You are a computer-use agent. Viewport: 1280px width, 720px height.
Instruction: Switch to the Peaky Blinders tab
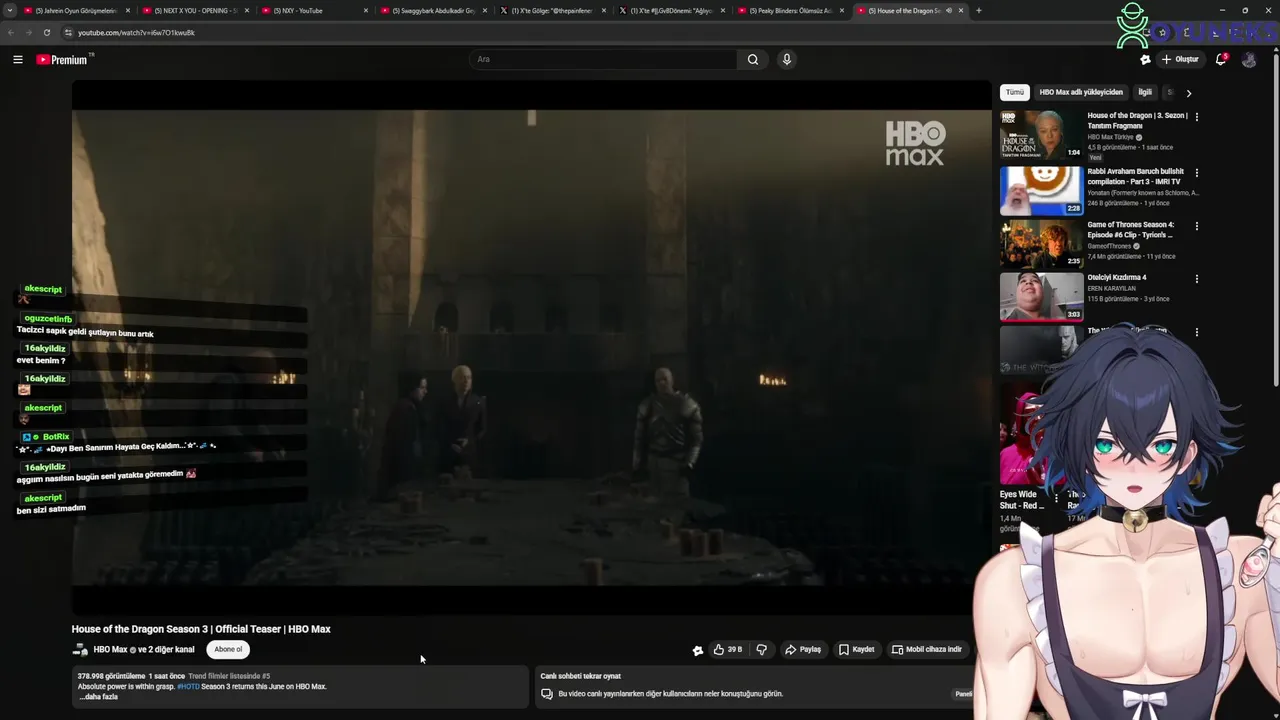tap(790, 11)
